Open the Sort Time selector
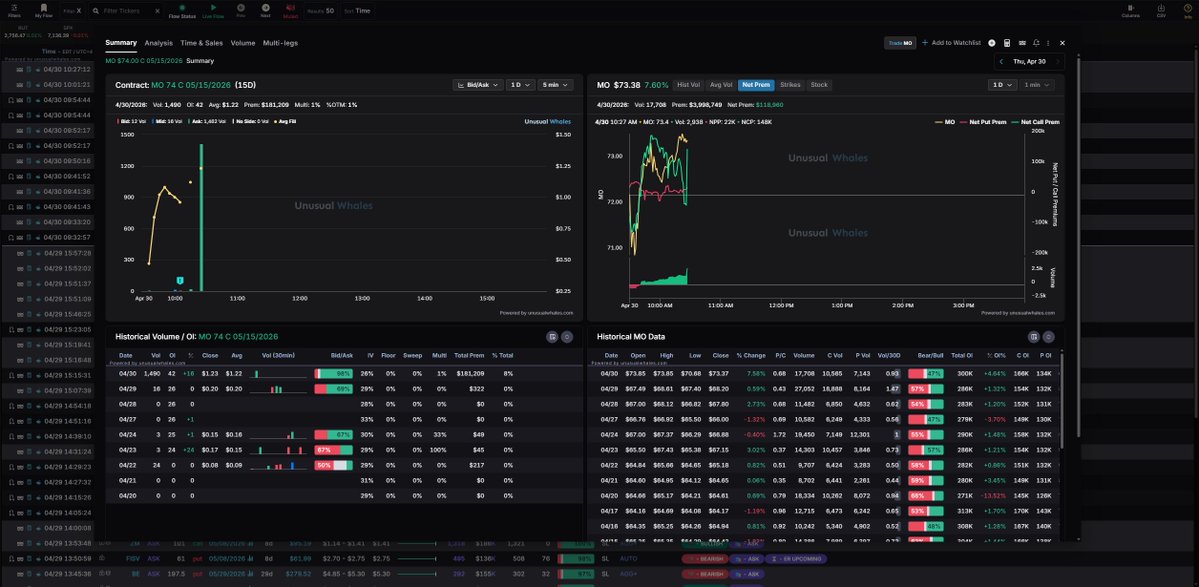The width and height of the screenshot is (1199, 587). (357, 11)
